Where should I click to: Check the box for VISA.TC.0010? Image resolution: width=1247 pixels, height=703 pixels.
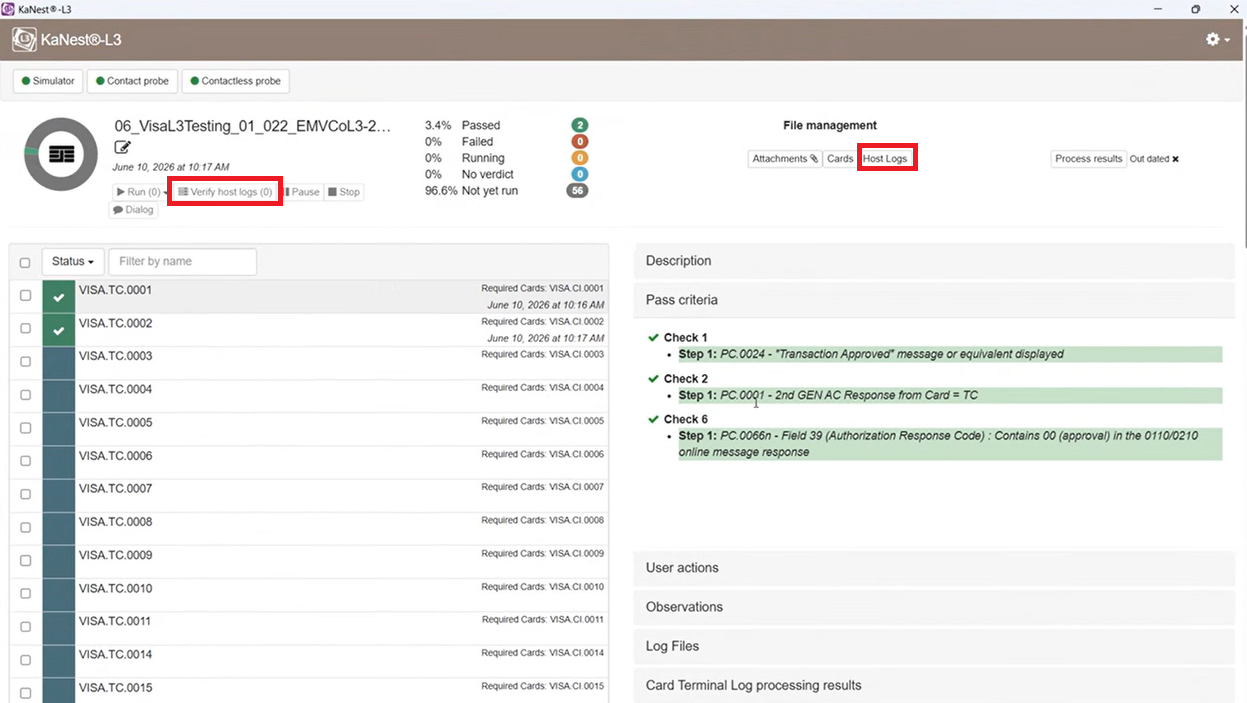tap(25, 594)
